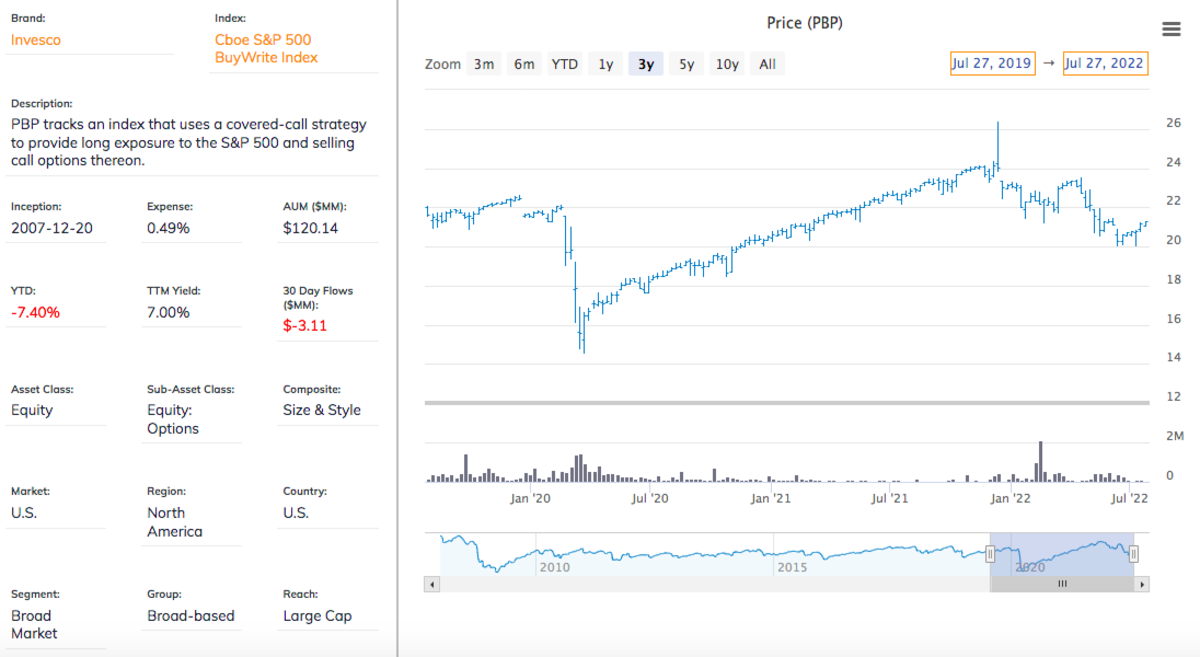
Task: Set chart zoom to 1y
Action: [606, 64]
